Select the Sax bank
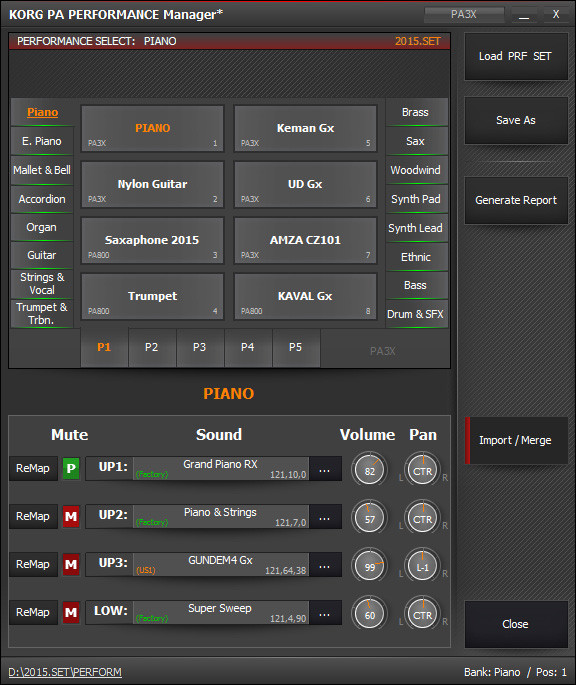 (416, 141)
